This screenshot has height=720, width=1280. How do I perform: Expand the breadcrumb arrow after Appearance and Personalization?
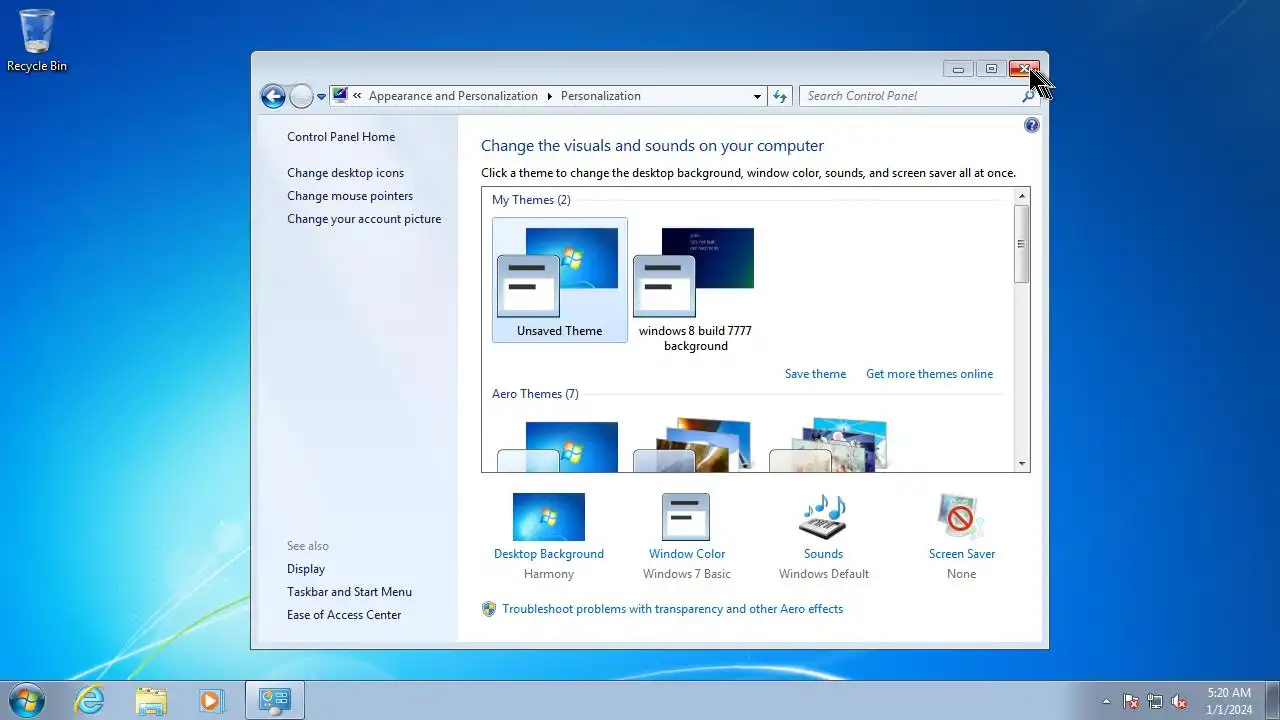click(x=549, y=96)
